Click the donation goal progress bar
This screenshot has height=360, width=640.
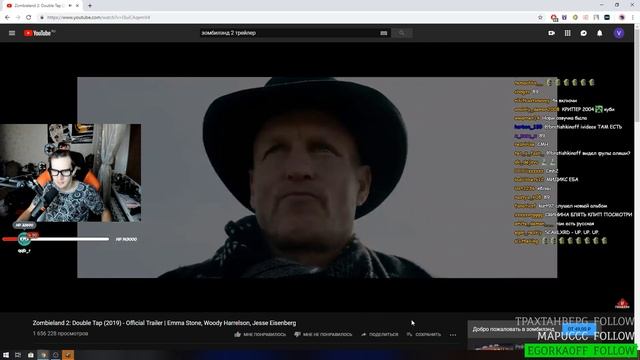click(x=56, y=239)
